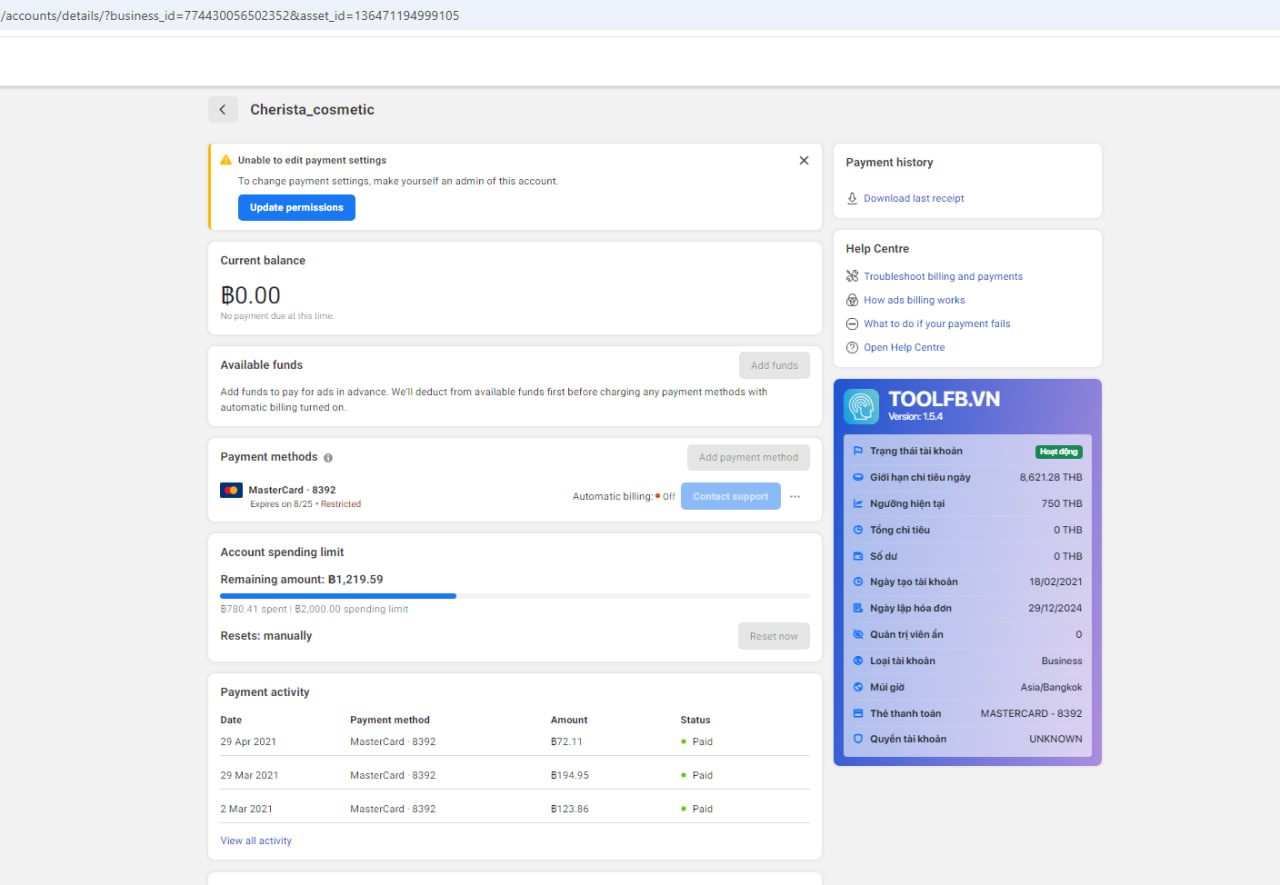Viewport: 1280px width, 885px height.
Task: Click the 29 Apr 2021 payment date
Action: [x=248, y=742]
